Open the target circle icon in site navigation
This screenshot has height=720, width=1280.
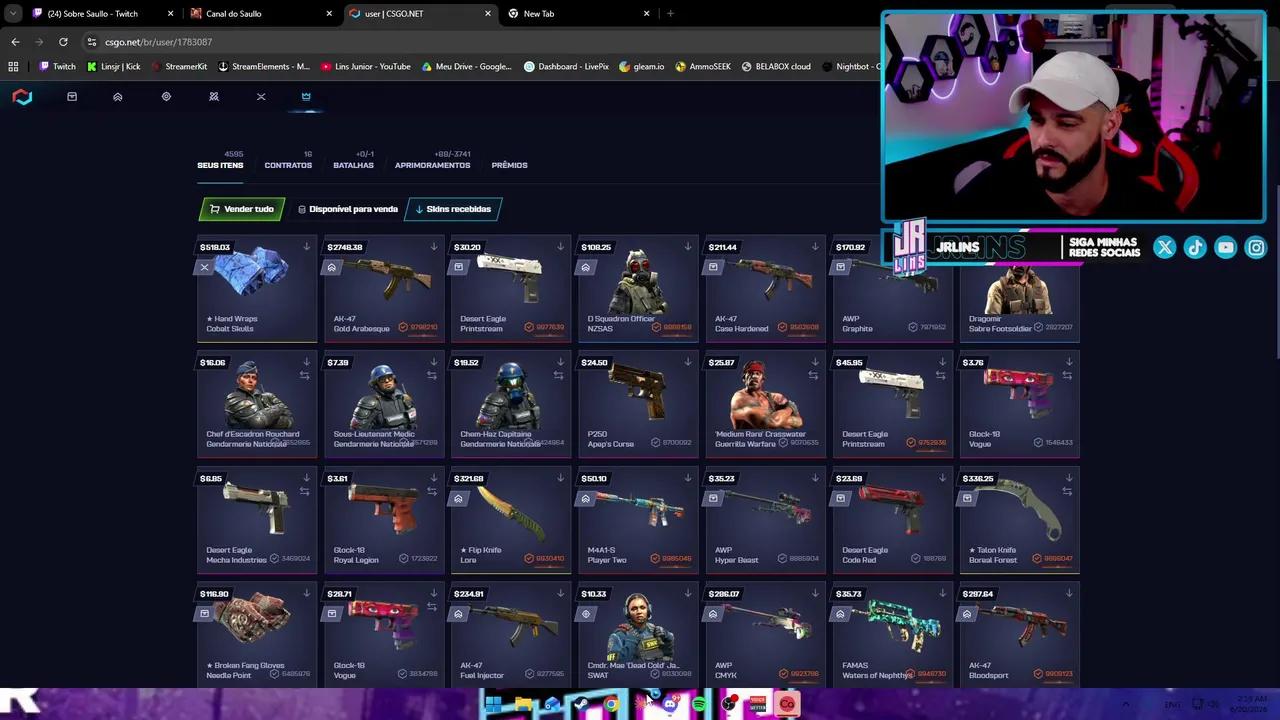pos(166,97)
